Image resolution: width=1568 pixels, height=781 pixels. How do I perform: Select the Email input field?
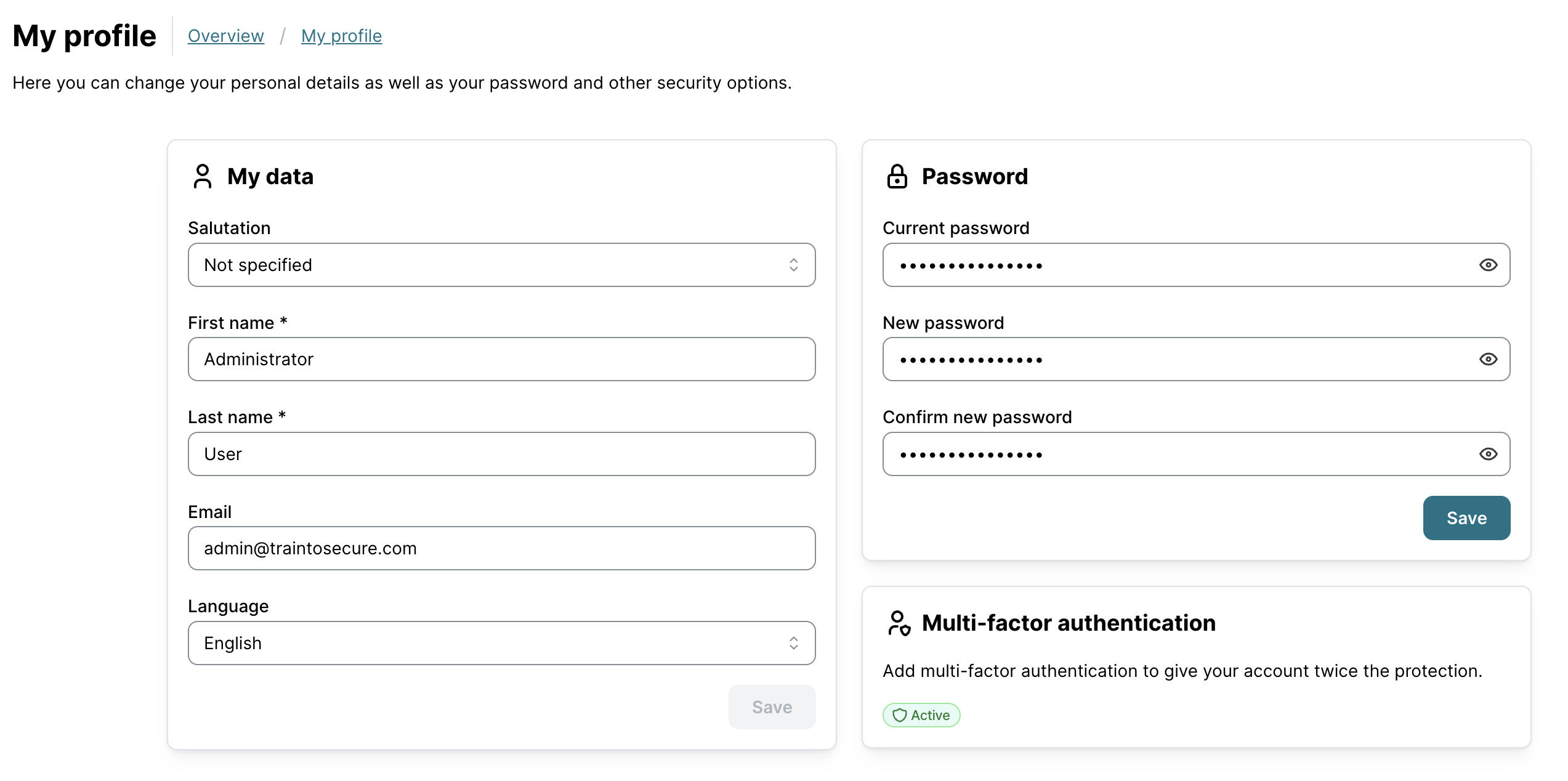[x=501, y=548]
